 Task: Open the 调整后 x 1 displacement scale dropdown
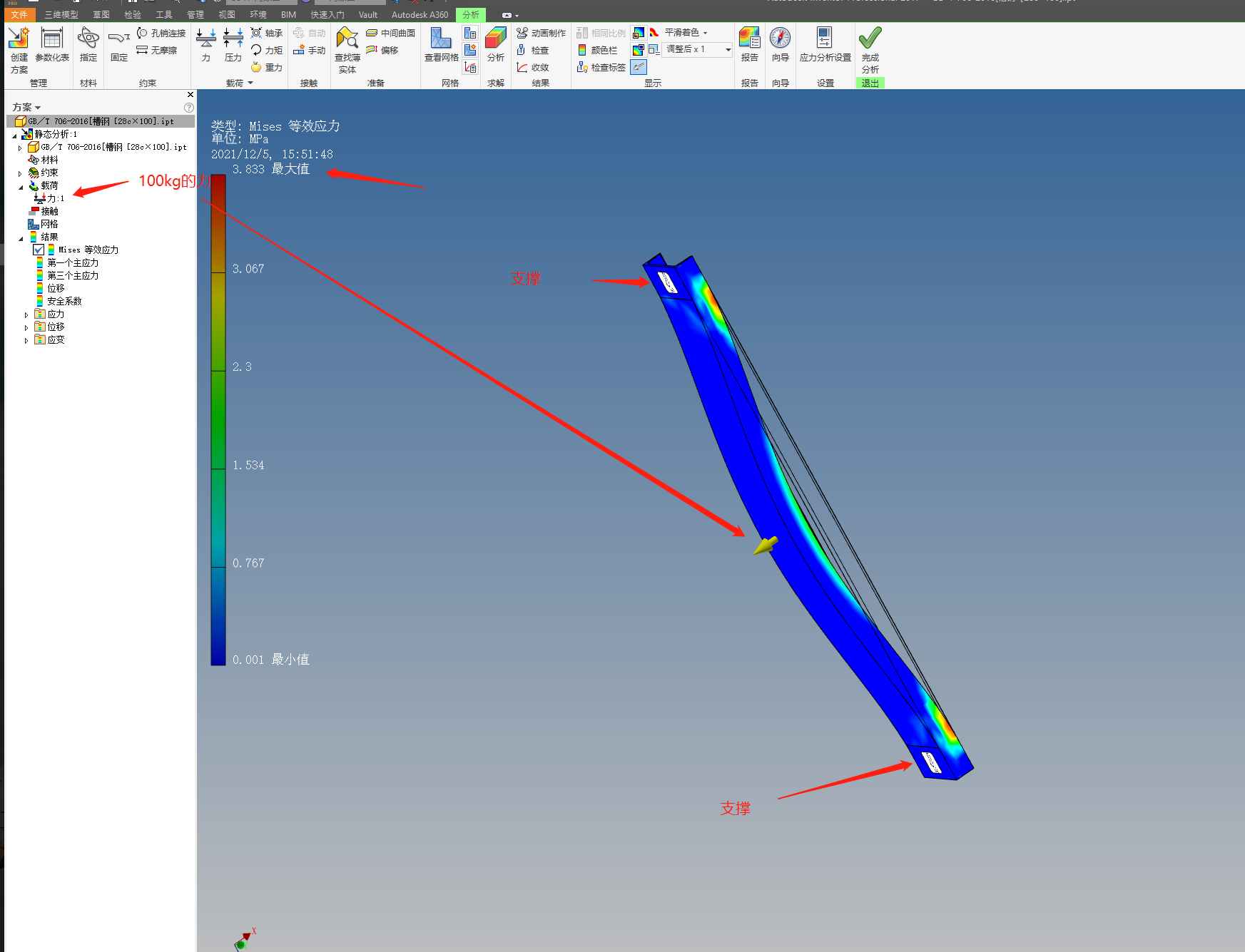point(698,49)
